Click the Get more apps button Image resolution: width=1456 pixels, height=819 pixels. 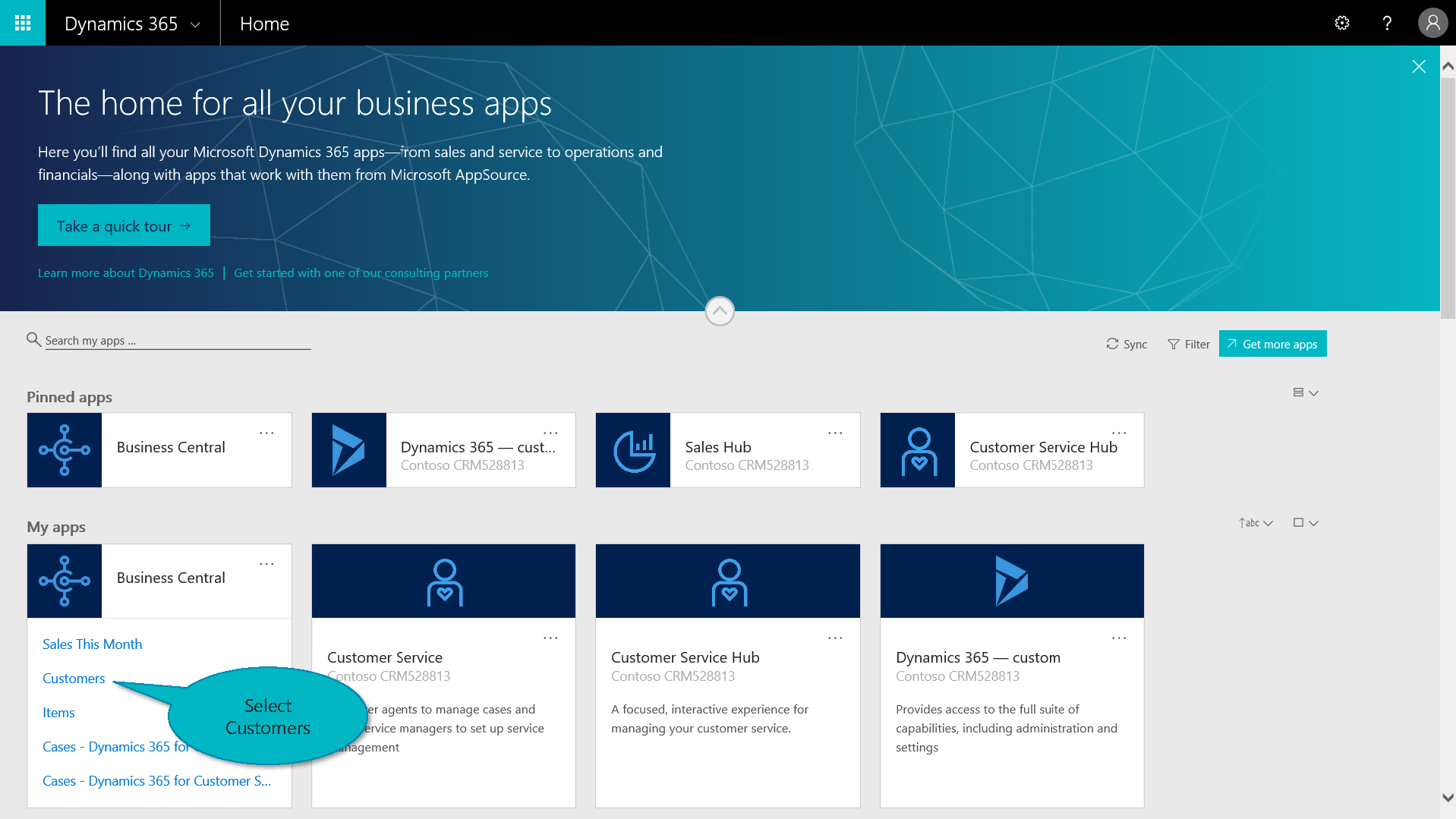coord(1272,344)
